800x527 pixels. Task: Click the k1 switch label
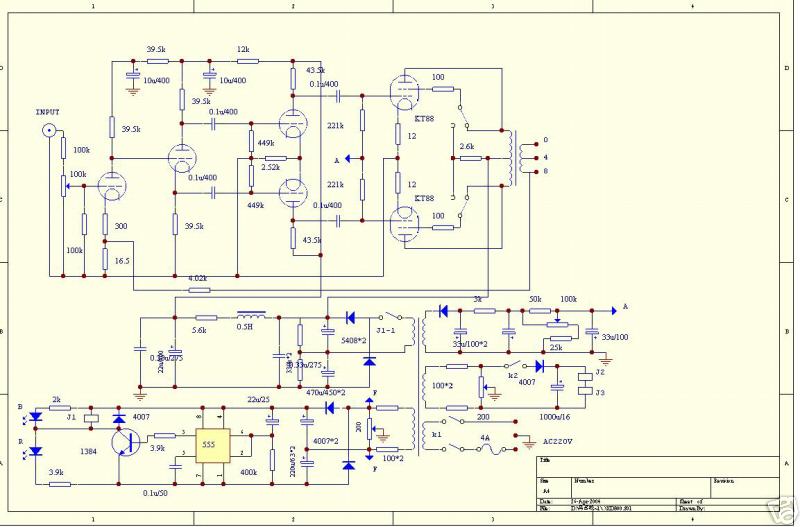(437, 435)
